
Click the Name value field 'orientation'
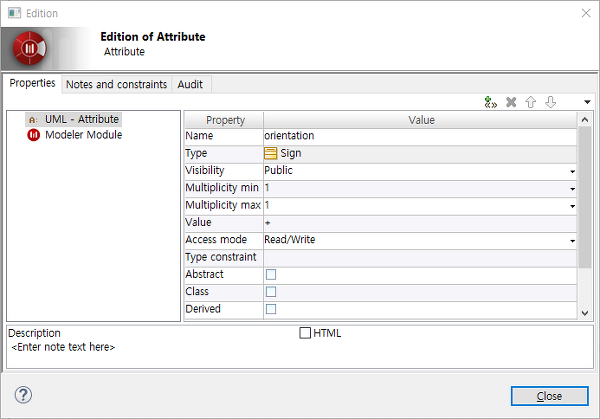point(420,136)
